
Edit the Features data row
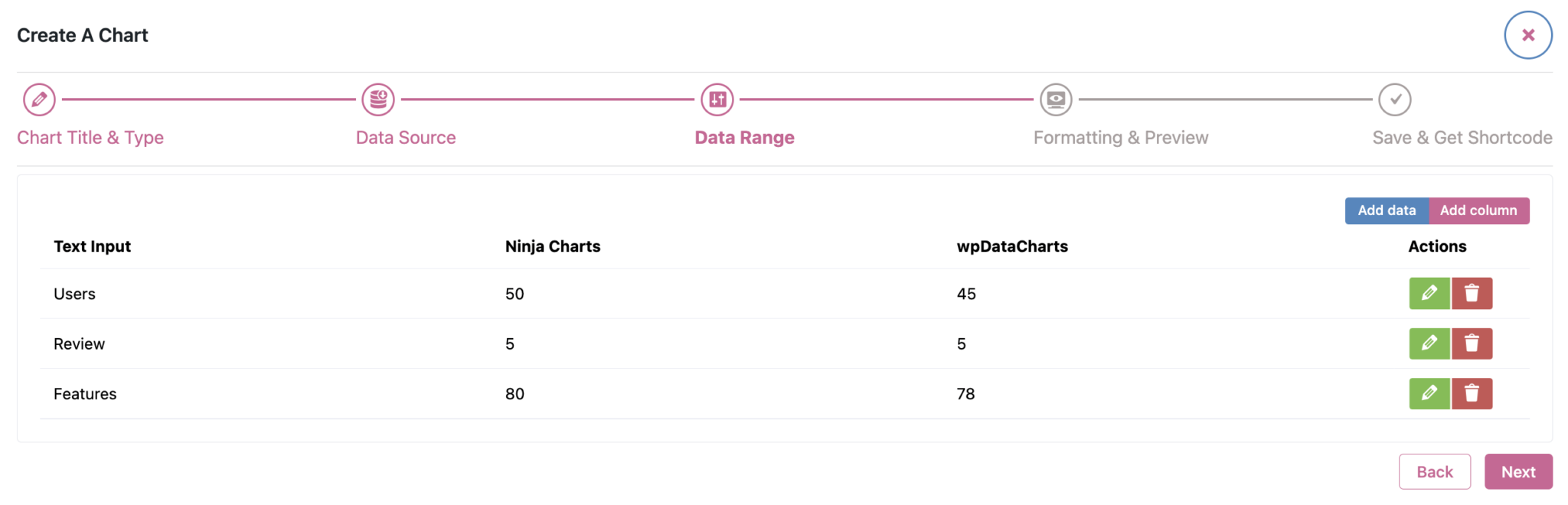tap(1429, 393)
